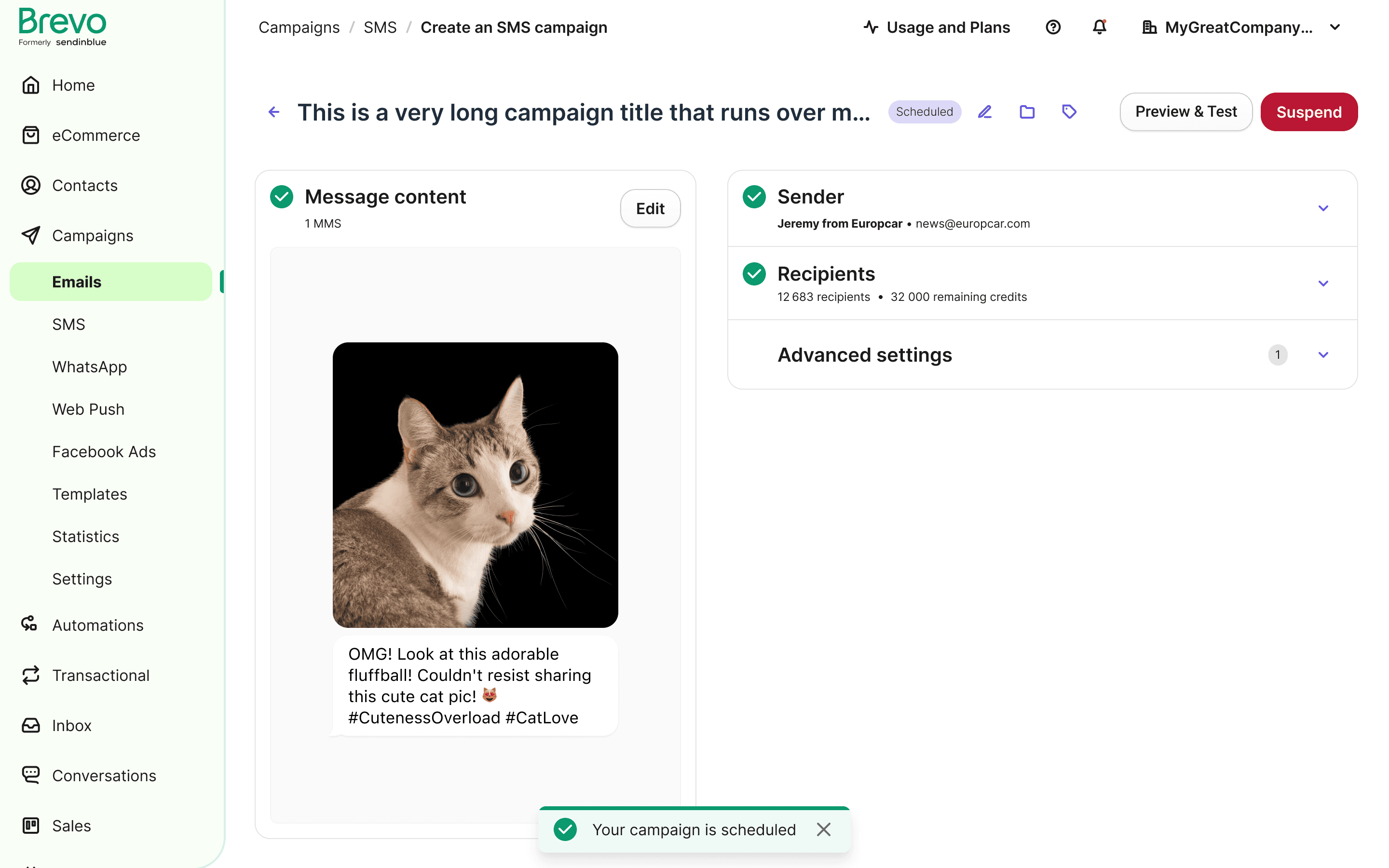Click the Home icon in sidebar
This screenshot has width=1389, height=868.
tap(31, 85)
